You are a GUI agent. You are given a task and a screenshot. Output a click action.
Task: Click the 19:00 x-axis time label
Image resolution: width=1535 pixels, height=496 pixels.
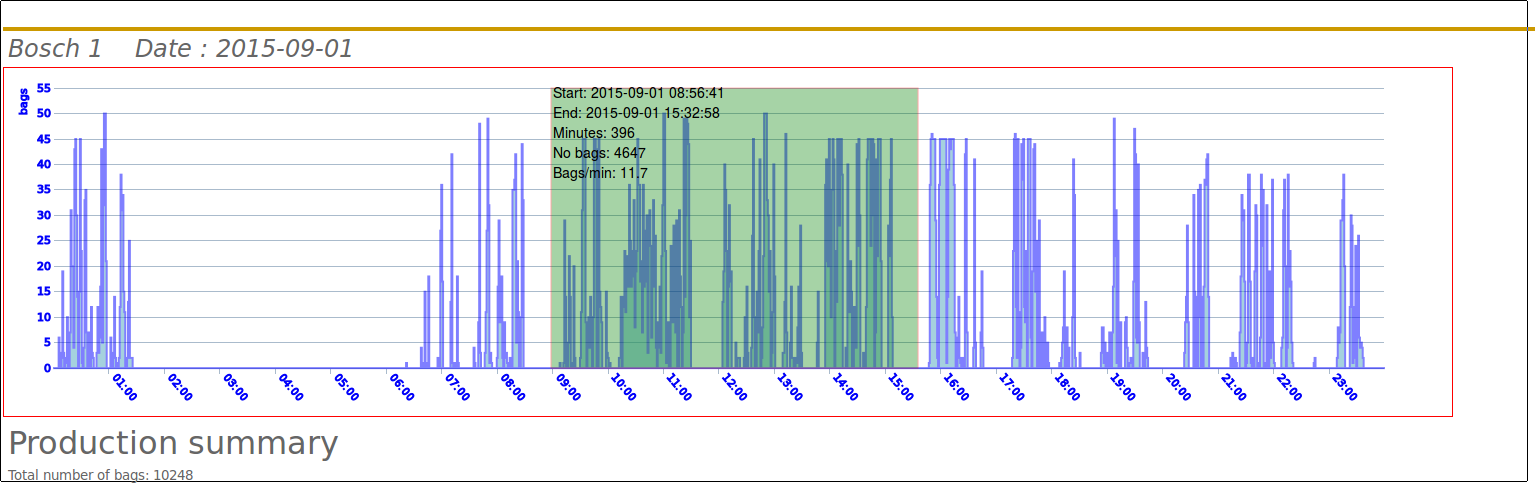(1122, 388)
